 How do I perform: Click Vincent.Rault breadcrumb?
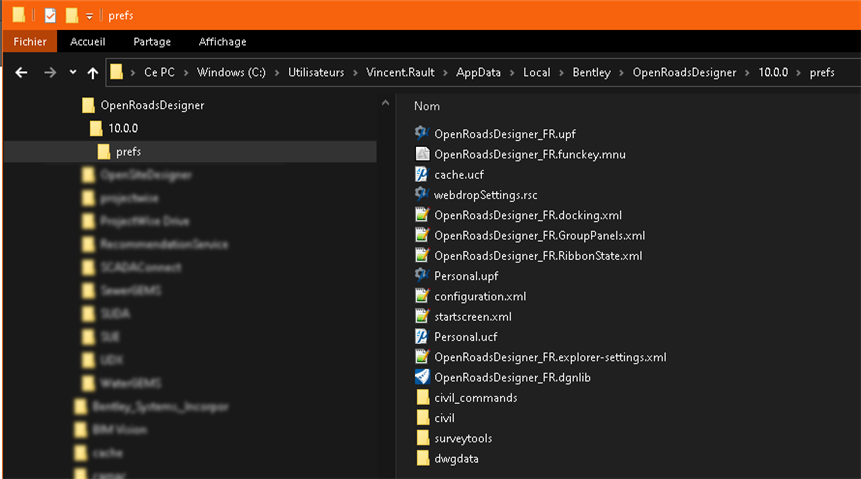coord(400,73)
